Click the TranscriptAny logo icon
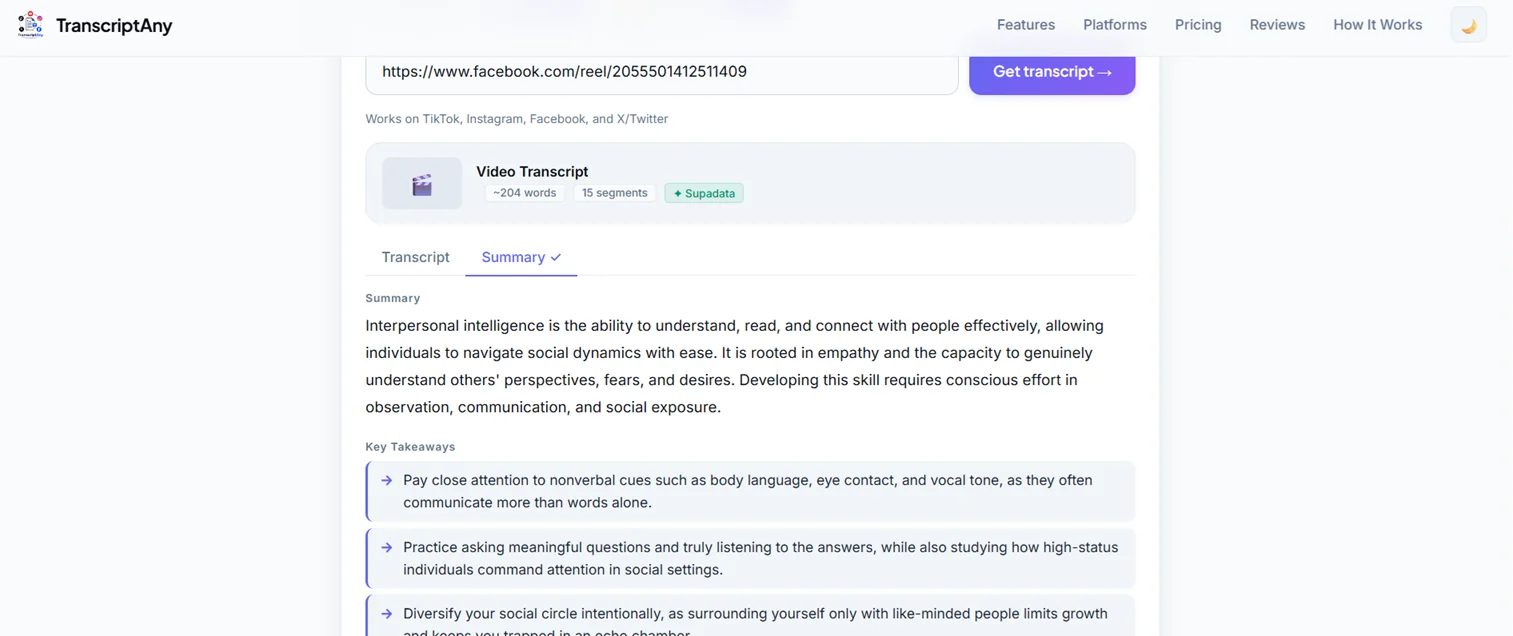 [31, 25]
